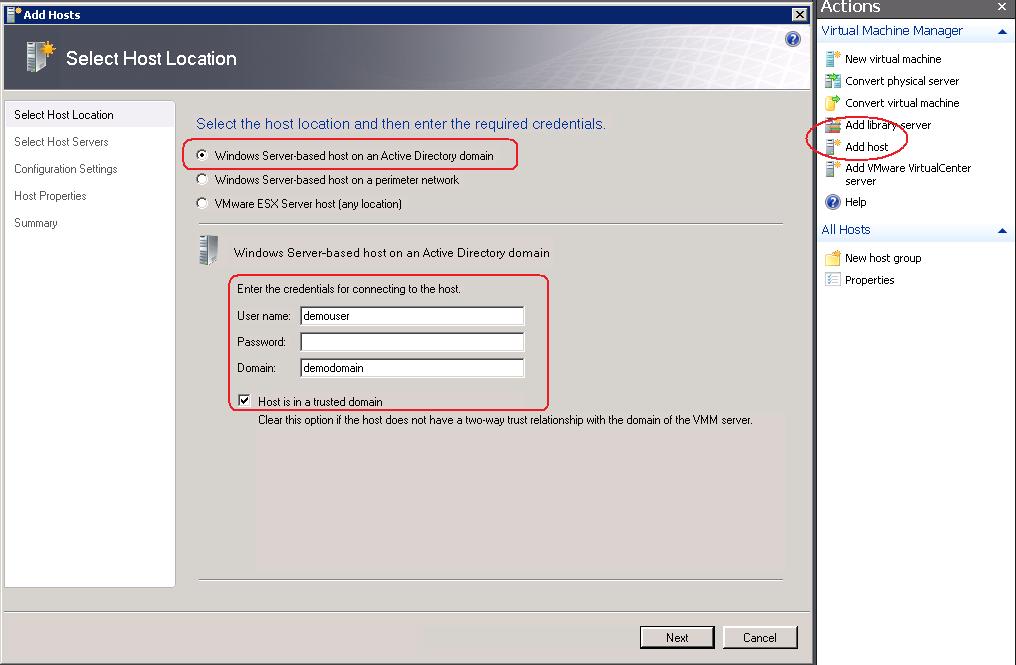Viewport: 1016px width, 665px height.
Task: Collapse the All Hosts section
Action: (1002, 231)
